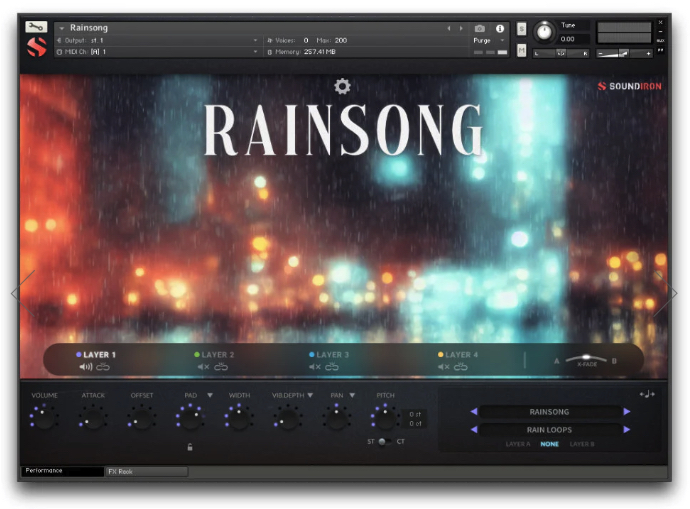Open the Output st. 1 dropdown
Viewport: 690px width, 509px height.
[158, 40]
